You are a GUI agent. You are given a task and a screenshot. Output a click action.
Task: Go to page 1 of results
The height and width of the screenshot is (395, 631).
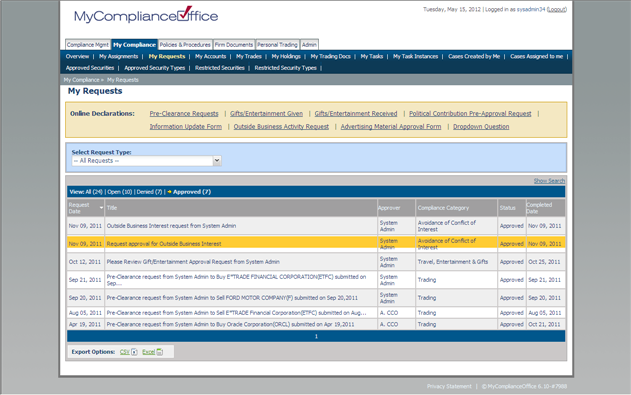[x=316, y=336]
